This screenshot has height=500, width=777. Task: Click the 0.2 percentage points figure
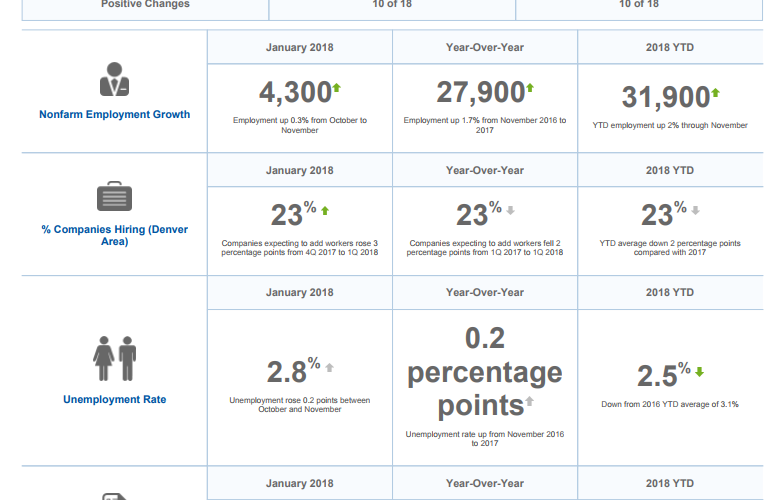pos(485,372)
